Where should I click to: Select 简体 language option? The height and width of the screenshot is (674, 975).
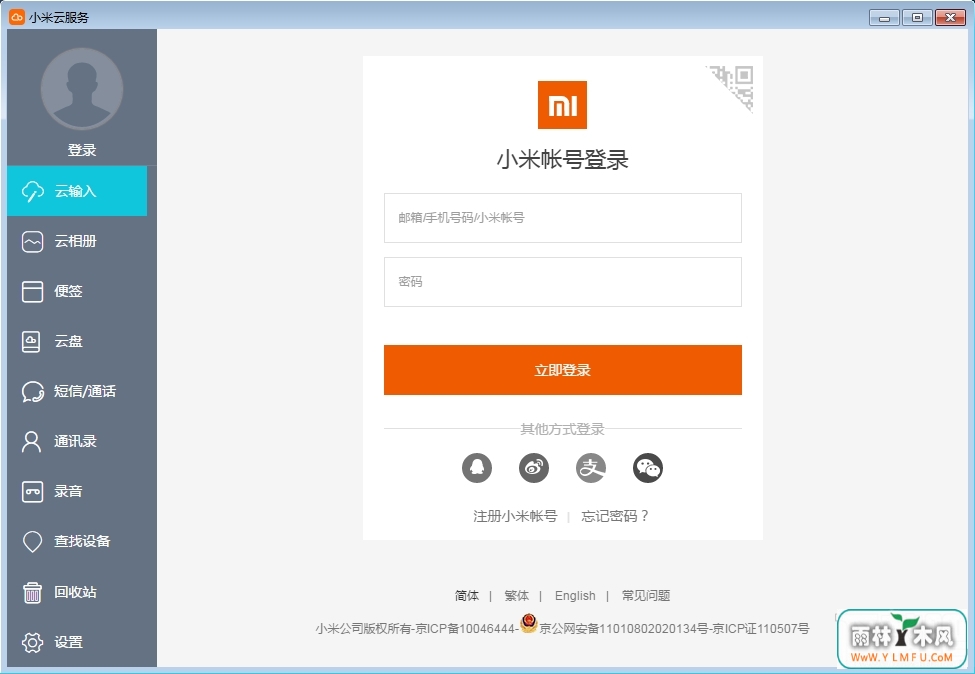tap(467, 596)
